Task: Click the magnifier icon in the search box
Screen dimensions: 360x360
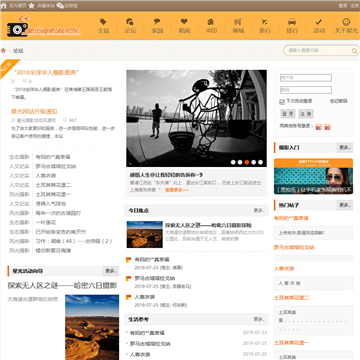Action: tap(354, 51)
